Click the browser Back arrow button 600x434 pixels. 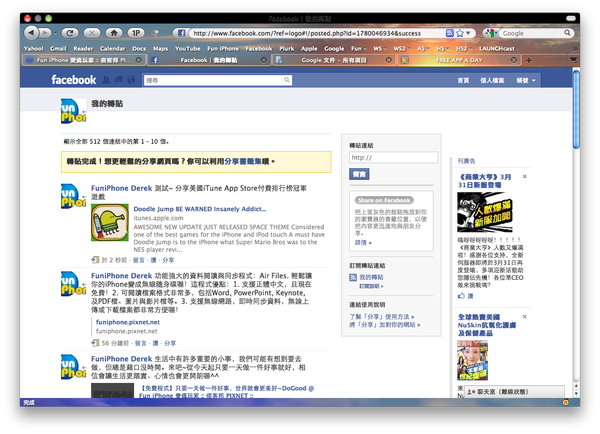tap(31, 33)
